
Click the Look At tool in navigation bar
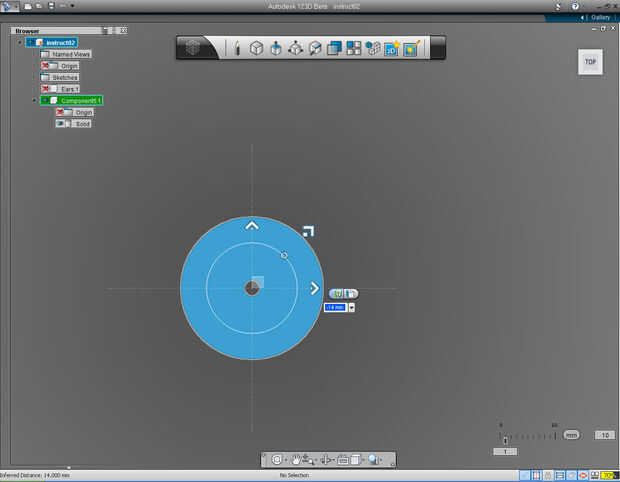point(325,459)
